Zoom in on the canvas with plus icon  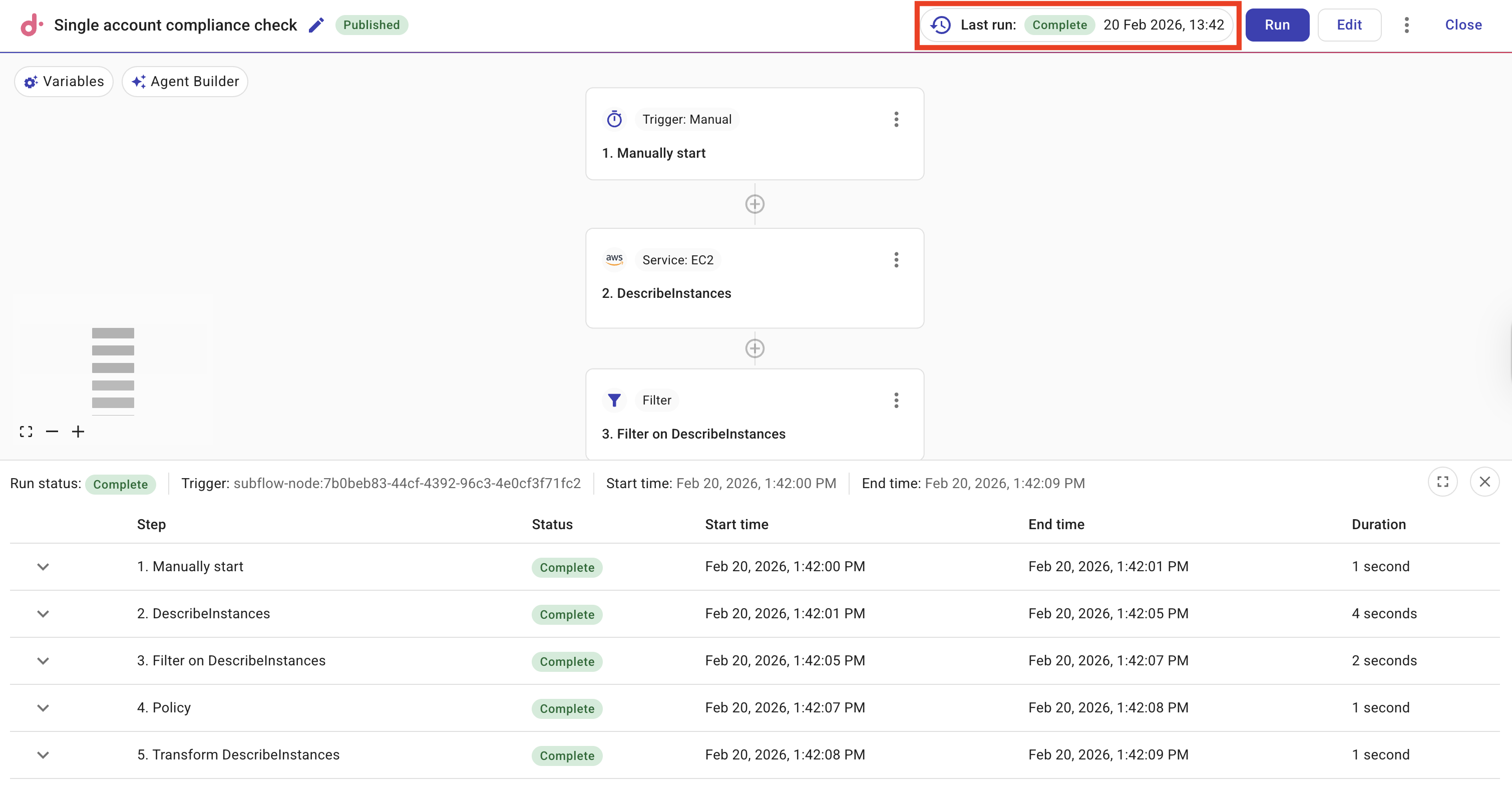point(78,431)
